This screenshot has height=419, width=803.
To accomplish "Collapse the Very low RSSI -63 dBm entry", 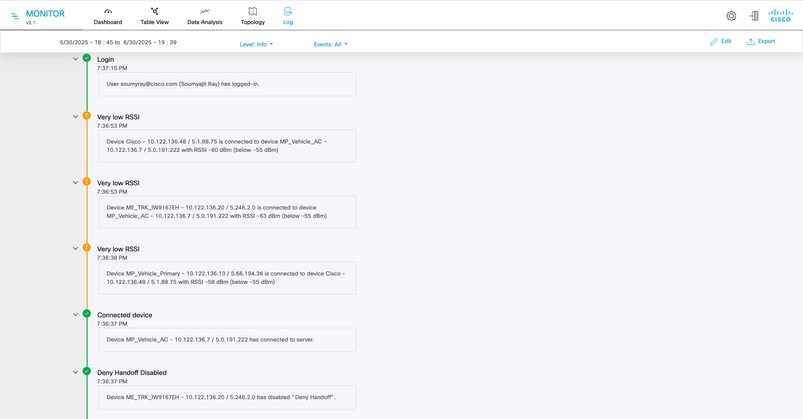I will (x=75, y=182).
